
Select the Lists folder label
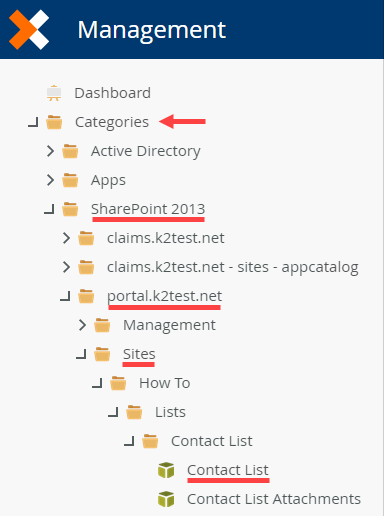coord(170,412)
